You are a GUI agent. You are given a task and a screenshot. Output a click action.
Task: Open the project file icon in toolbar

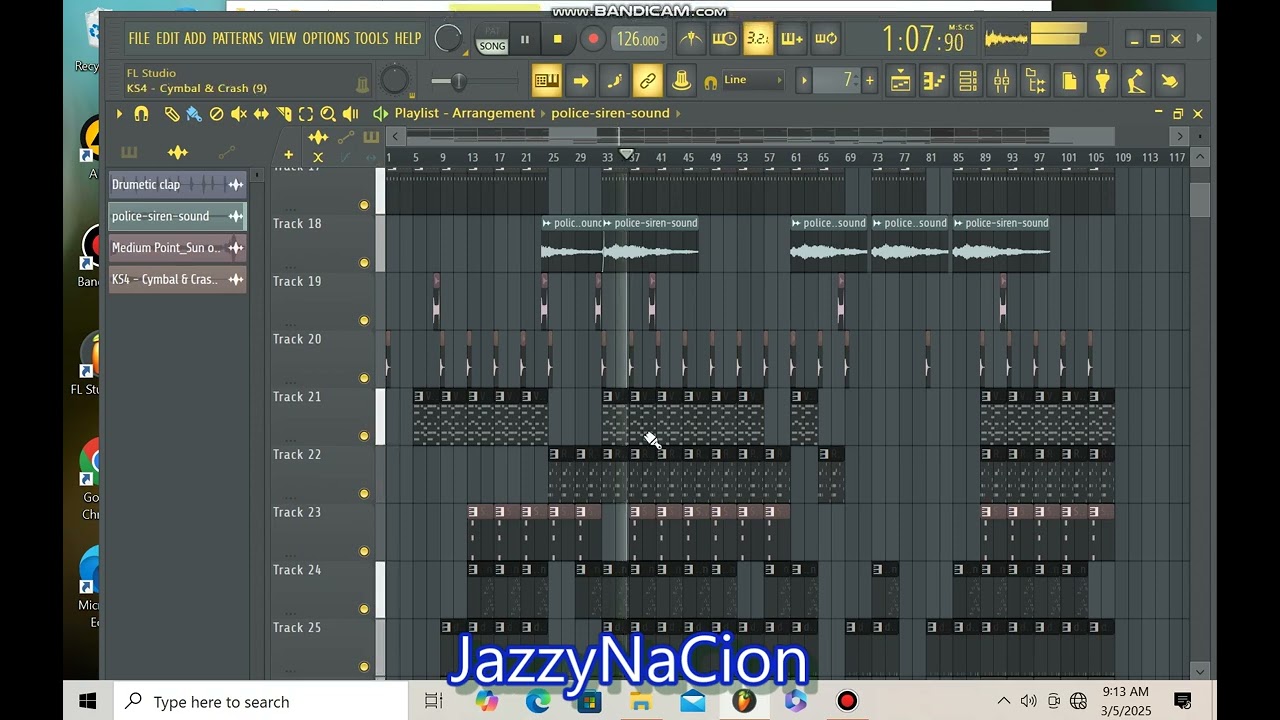[x=1069, y=81]
